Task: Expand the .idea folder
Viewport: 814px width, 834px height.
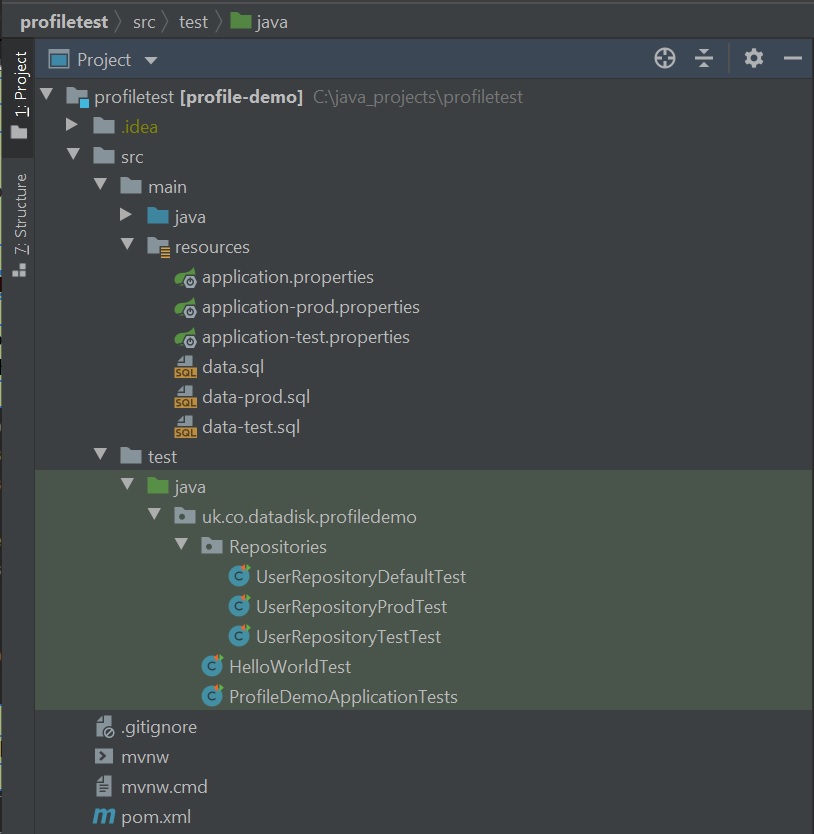Action: click(72, 126)
